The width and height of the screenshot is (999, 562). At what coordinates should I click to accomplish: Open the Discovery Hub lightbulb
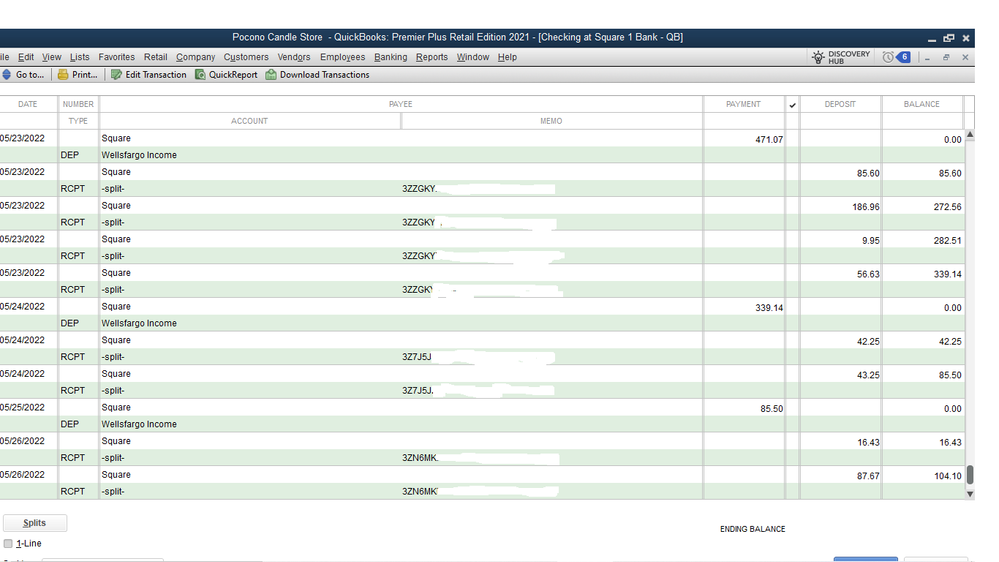(818, 57)
